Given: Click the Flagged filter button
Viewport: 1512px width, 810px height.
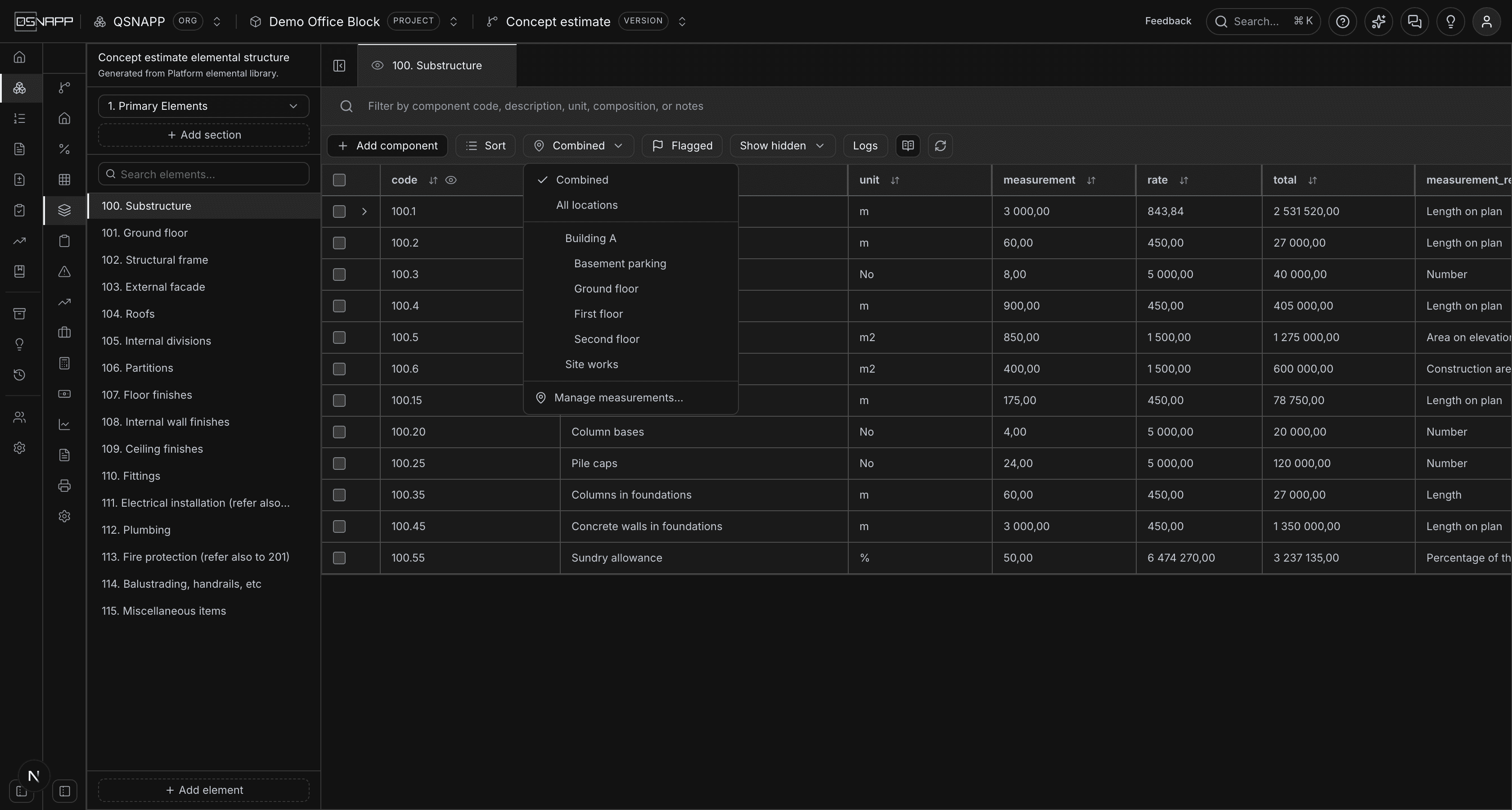Looking at the screenshot, I should pos(682,145).
